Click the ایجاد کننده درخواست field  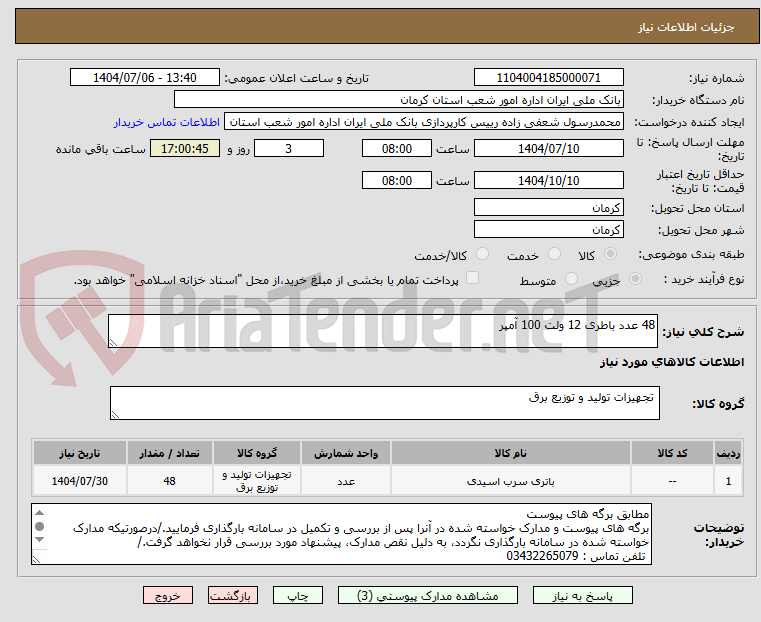(x=424, y=122)
